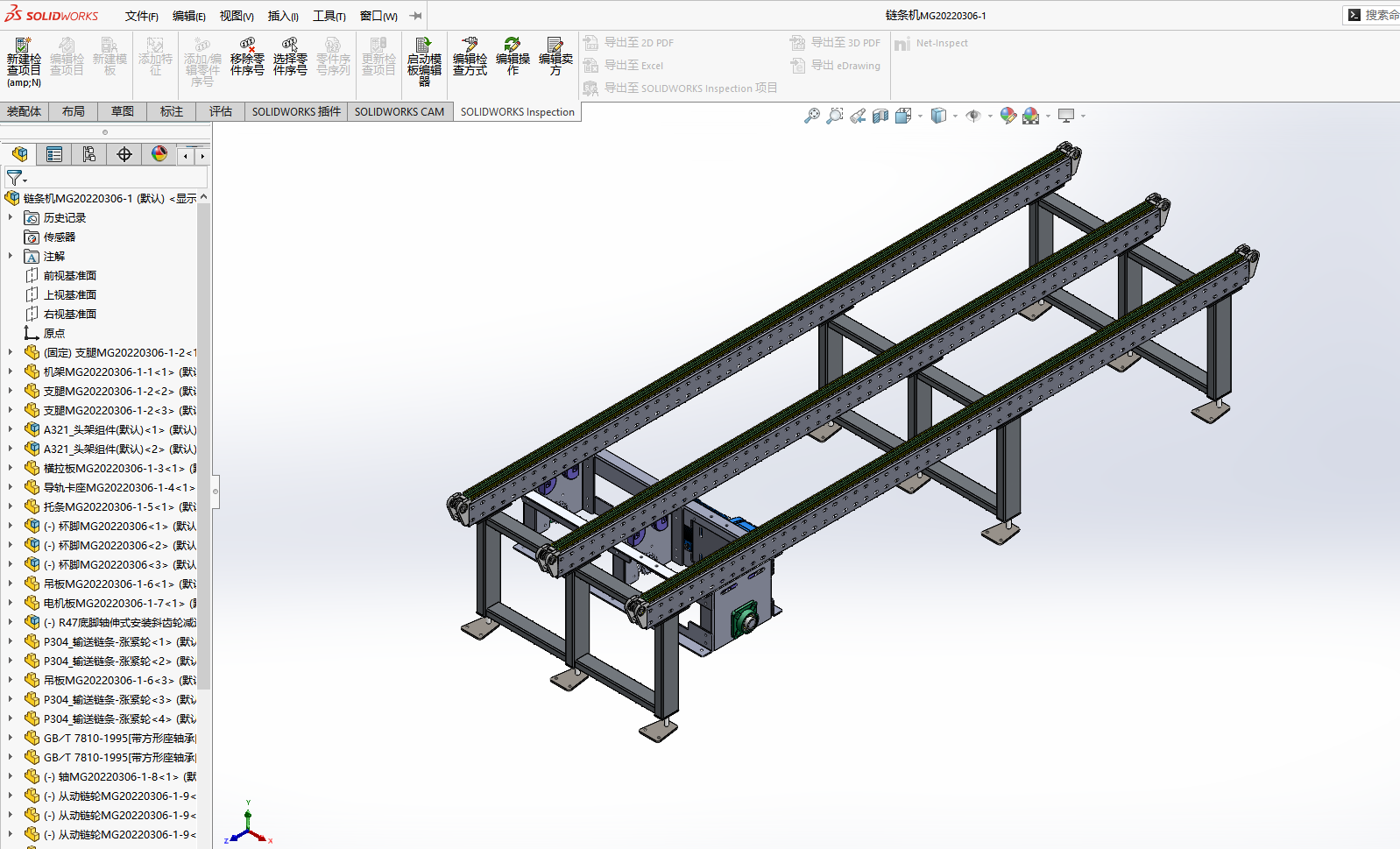Click Zoom to Fit magnifier icon
The height and width of the screenshot is (849, 1400).
point(812,116)
